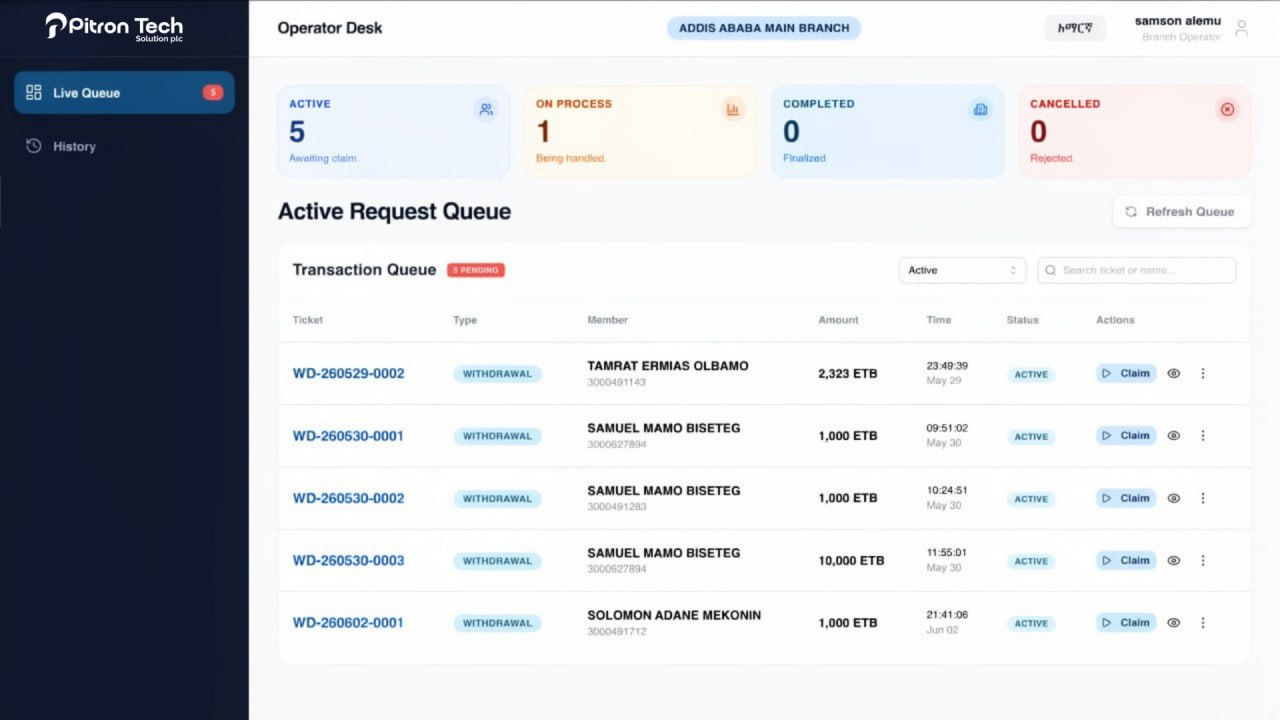Screen dimensions: 1280x720
Task: Click the Type column header
Action: pyautogui.click(x=465, y=320)
